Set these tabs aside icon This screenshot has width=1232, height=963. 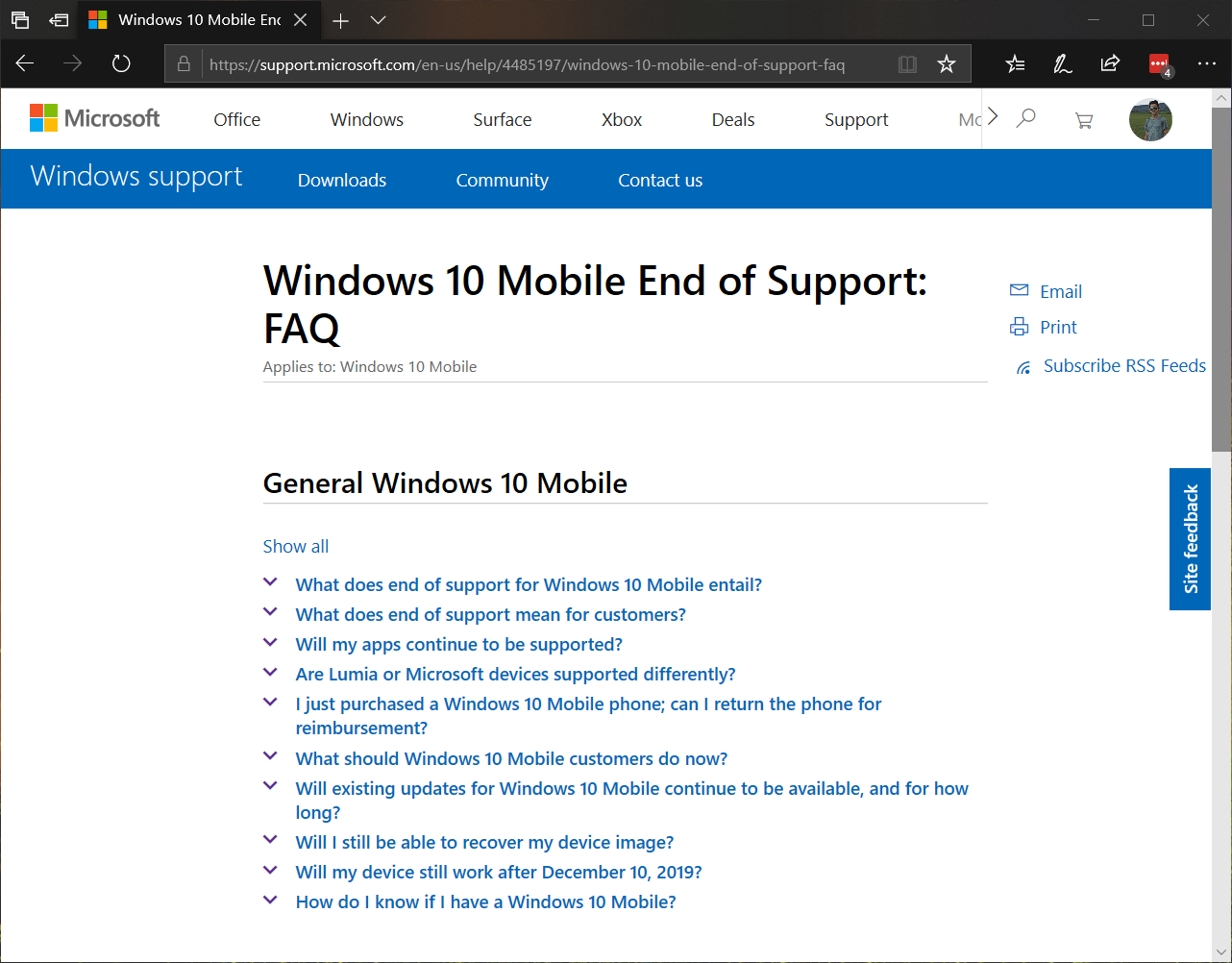pyautogui.click(x=59, y=19)
